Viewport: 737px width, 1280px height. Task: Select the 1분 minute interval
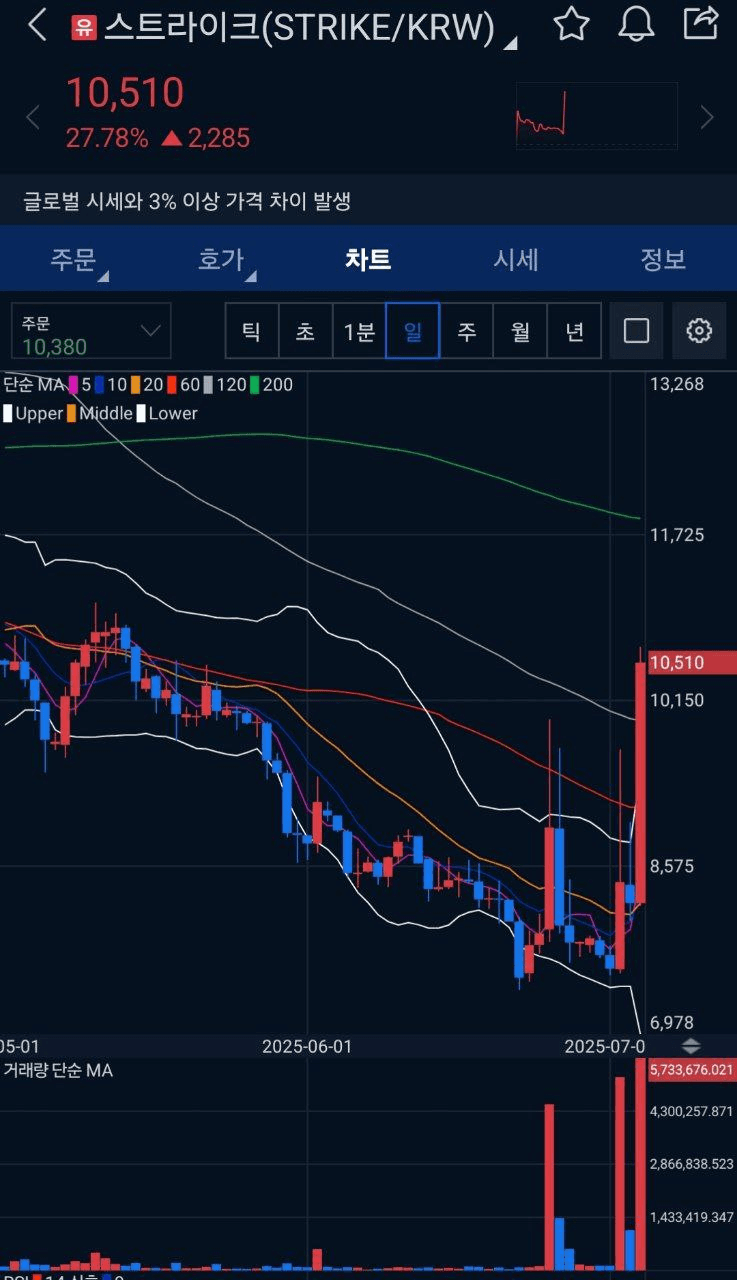359,331
